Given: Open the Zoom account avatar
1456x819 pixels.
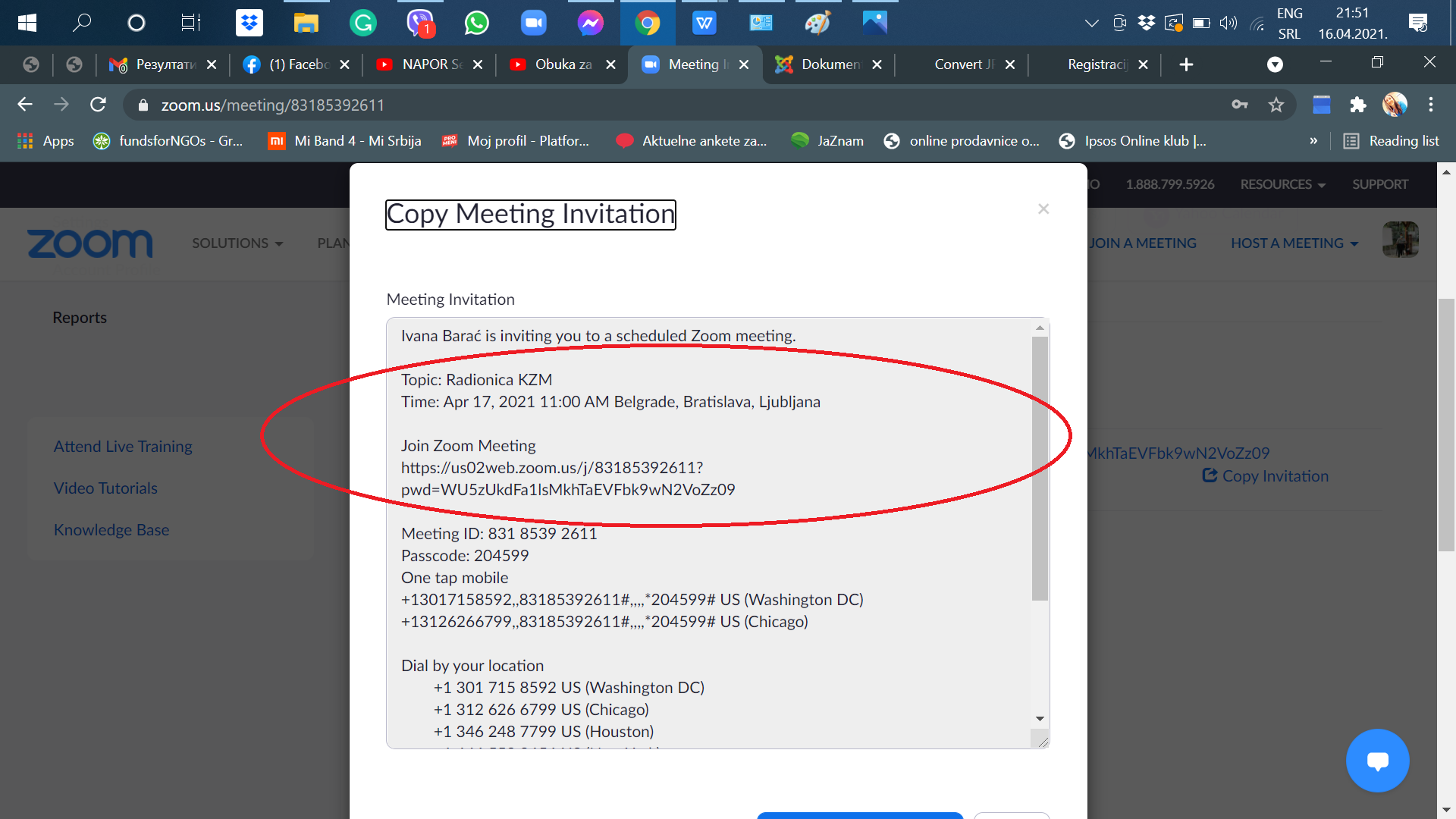Looking at the screenshot, I should click(1401, 240).
